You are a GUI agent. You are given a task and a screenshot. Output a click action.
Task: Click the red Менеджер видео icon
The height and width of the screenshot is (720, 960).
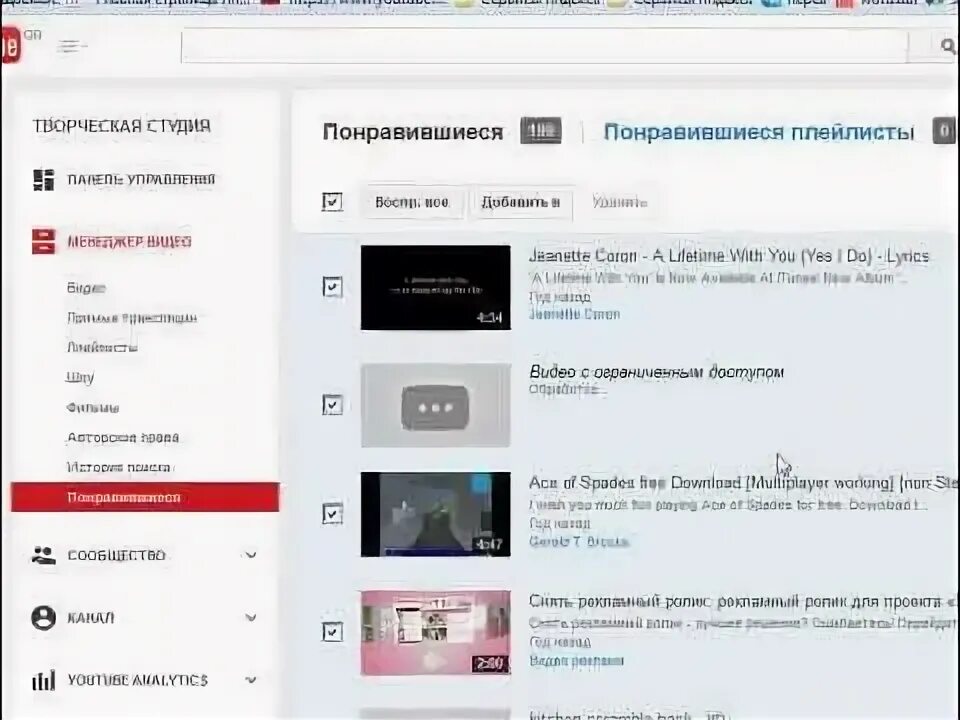point(43,241)
